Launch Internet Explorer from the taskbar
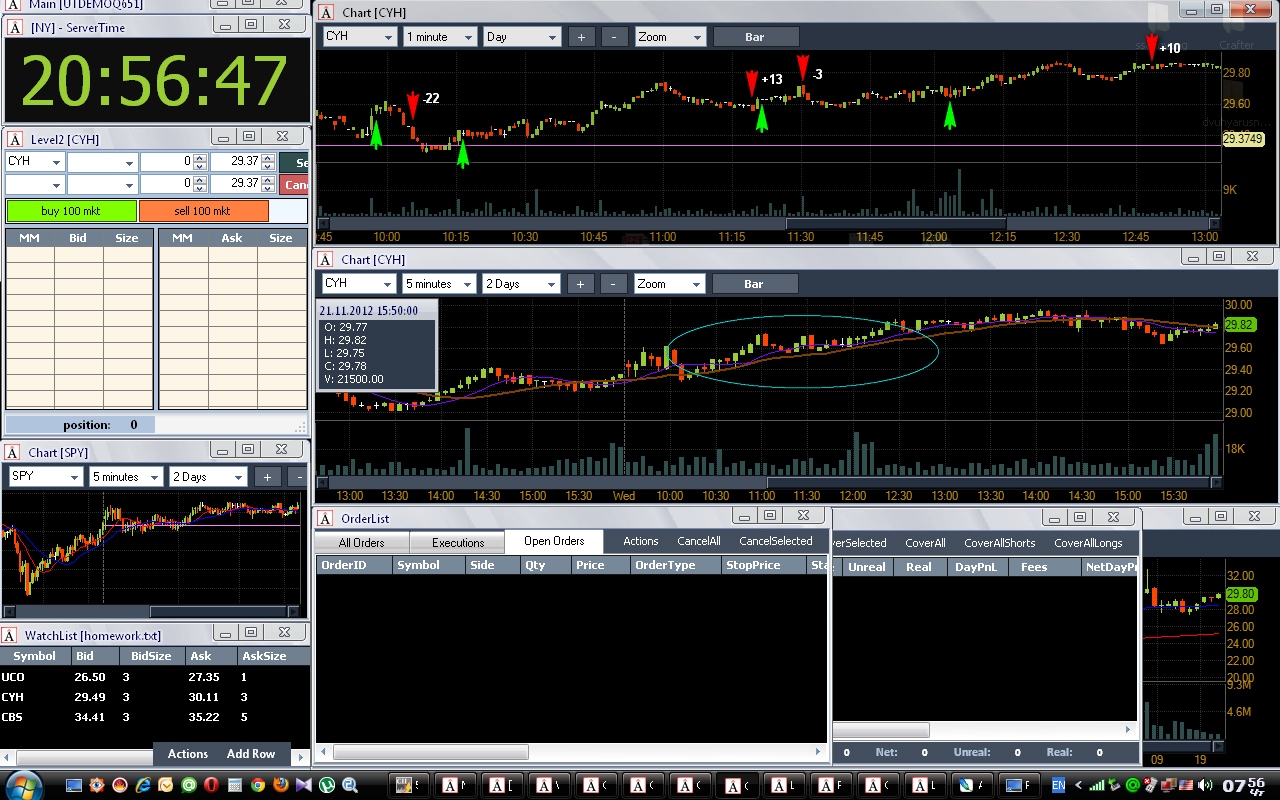Image resolution: width=1280 pixels, height=800 pixels. (143, 786)
